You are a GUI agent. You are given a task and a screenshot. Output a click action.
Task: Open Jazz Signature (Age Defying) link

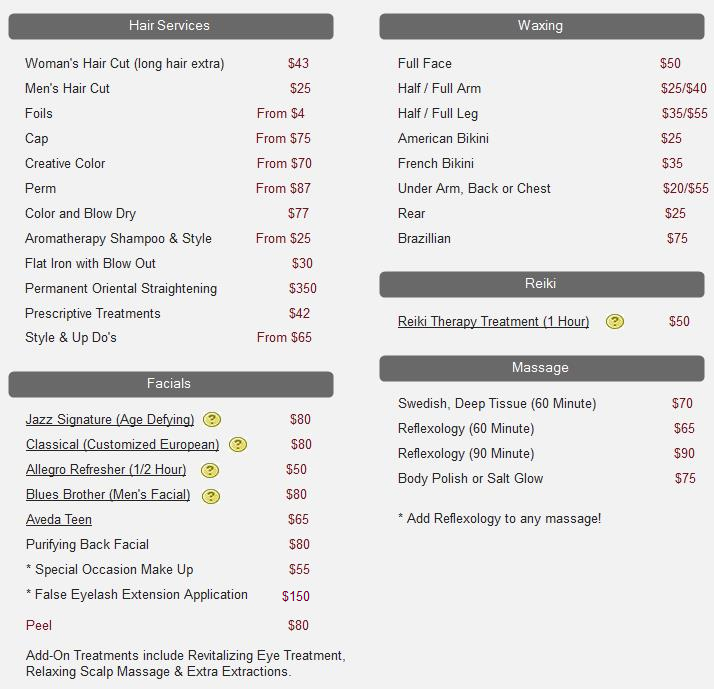tap(110, 420)
